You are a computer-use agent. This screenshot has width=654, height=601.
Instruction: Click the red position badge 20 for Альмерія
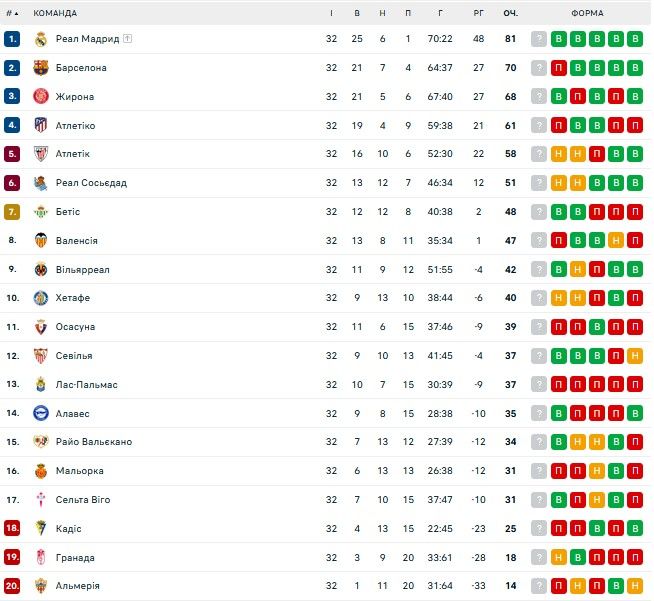click(12, 586)
